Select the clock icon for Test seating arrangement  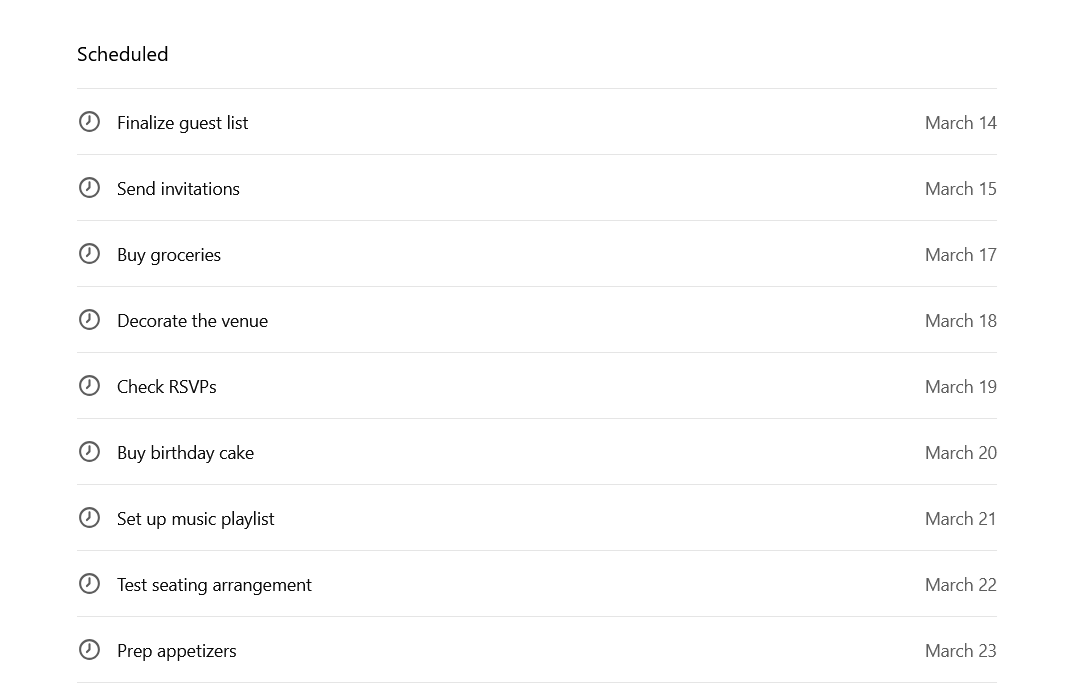pos(89,583)
